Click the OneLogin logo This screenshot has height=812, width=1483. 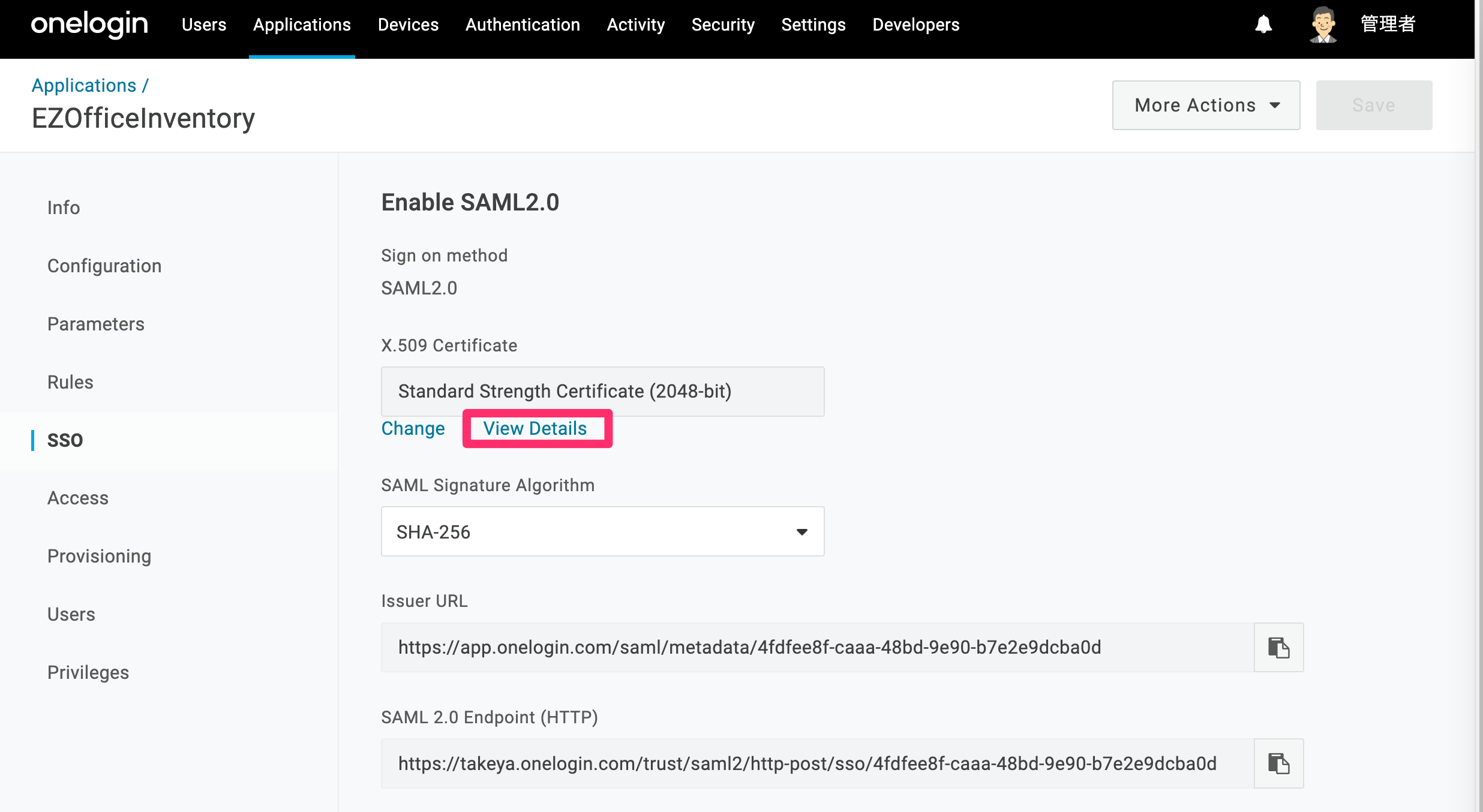[x=89, y=25]
